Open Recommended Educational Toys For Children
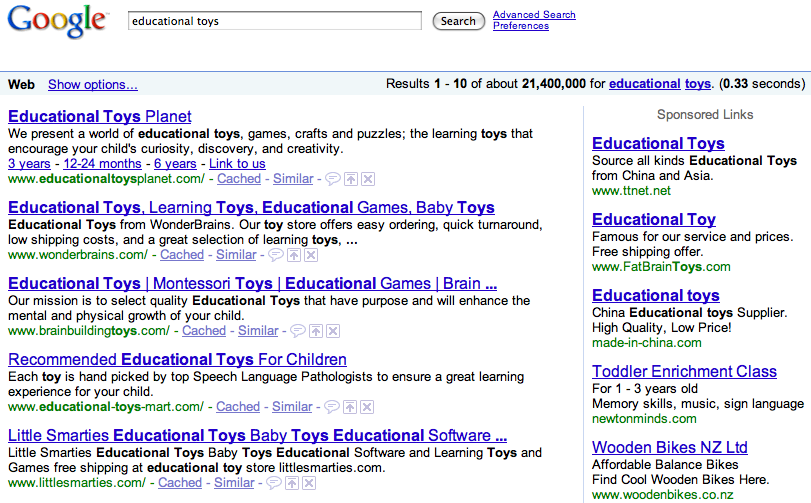Viewport: 811px width, 503px height. tap(177, 359)
